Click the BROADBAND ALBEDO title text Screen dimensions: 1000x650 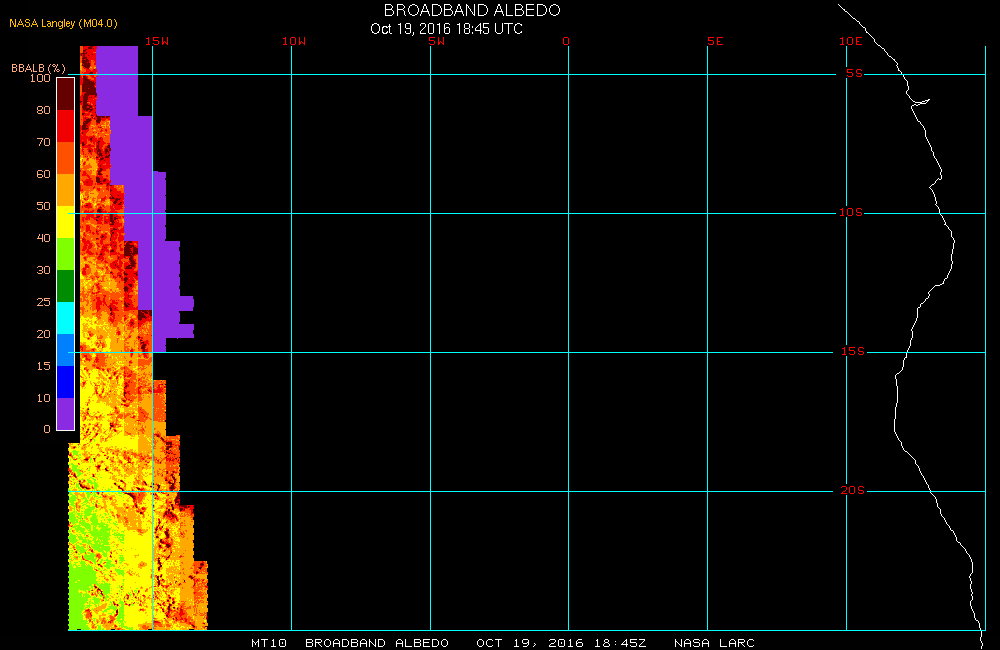pos(472,11)
